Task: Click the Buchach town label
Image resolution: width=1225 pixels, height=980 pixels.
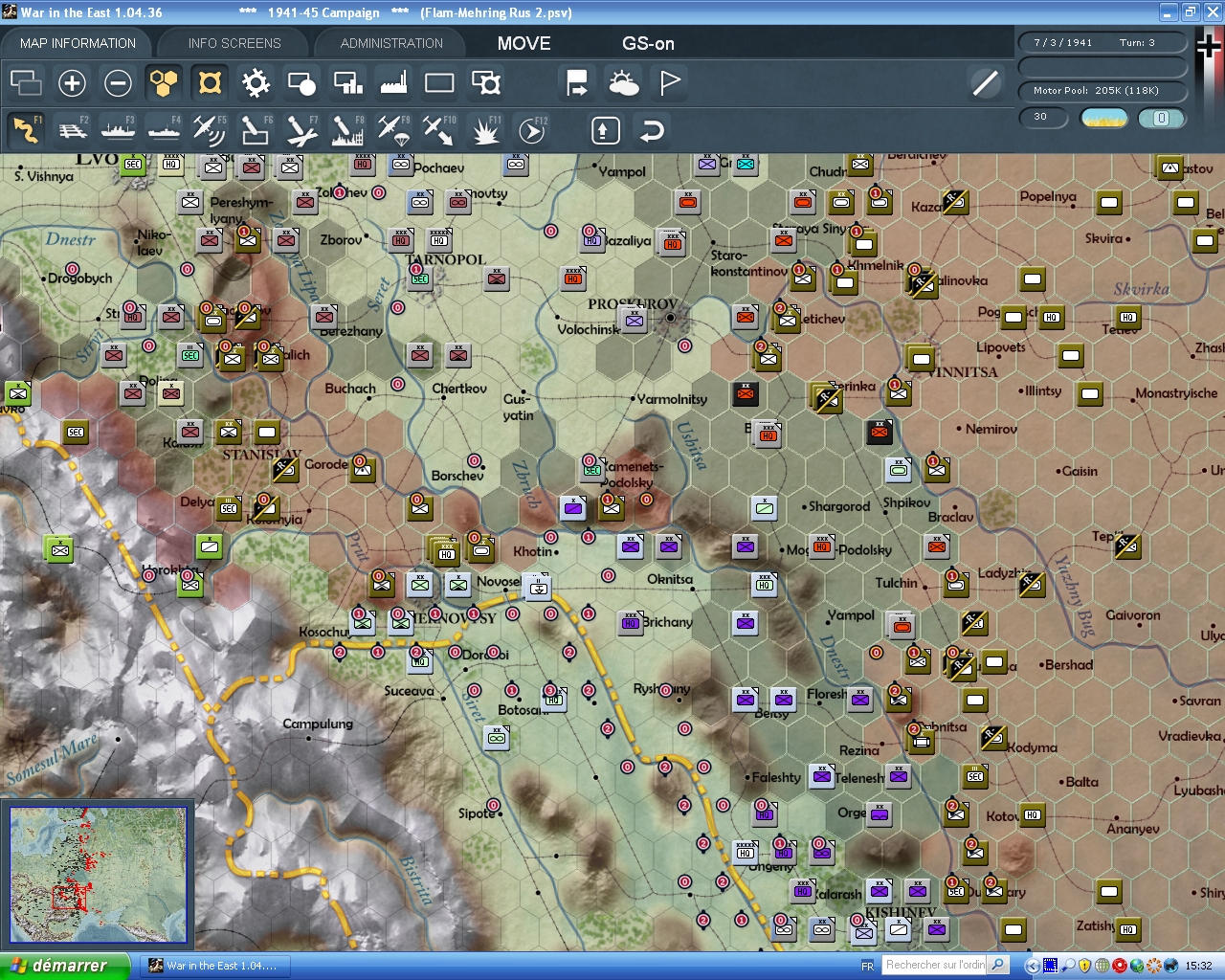Action: pos(350,389)
